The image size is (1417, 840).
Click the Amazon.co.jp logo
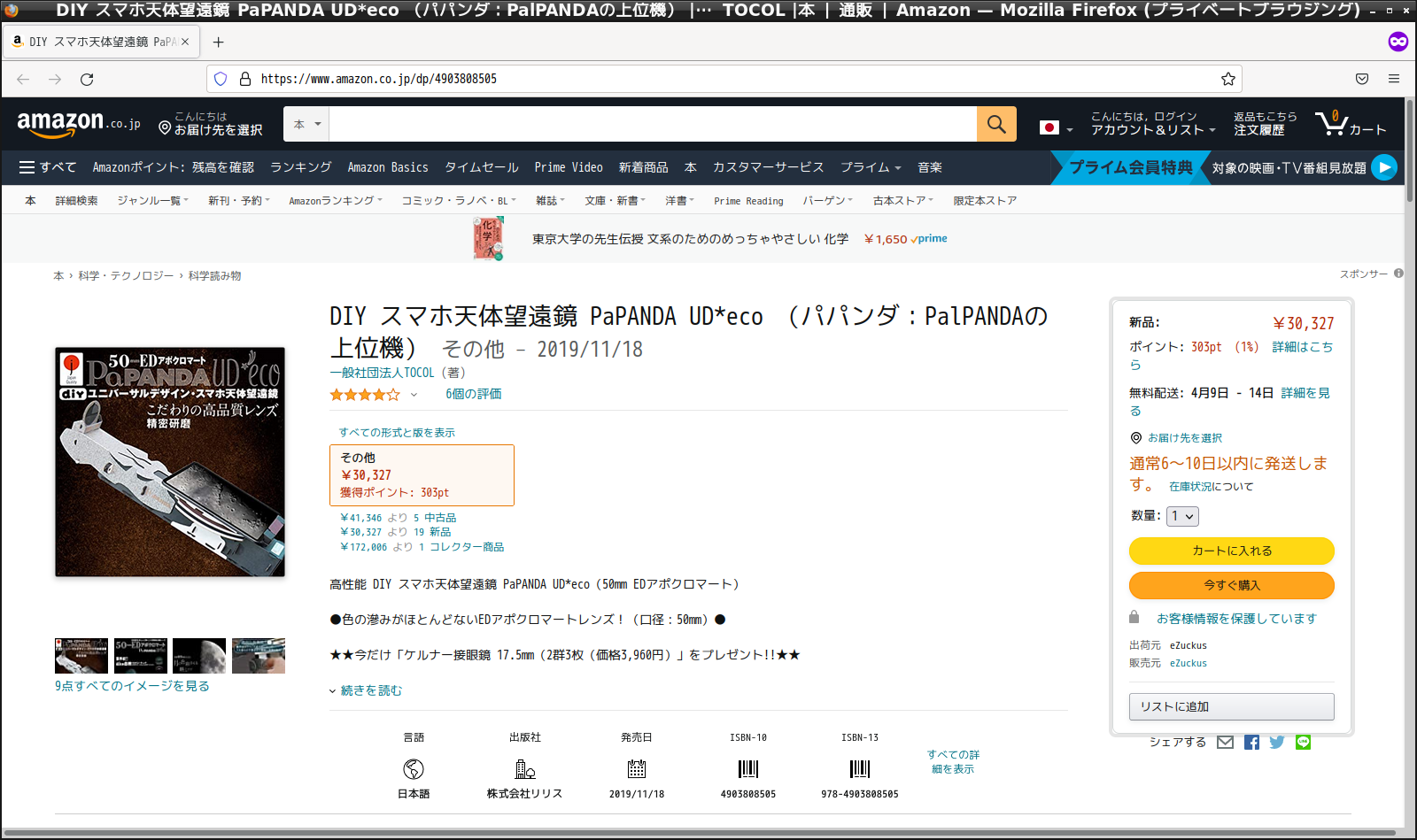(78, 124)
